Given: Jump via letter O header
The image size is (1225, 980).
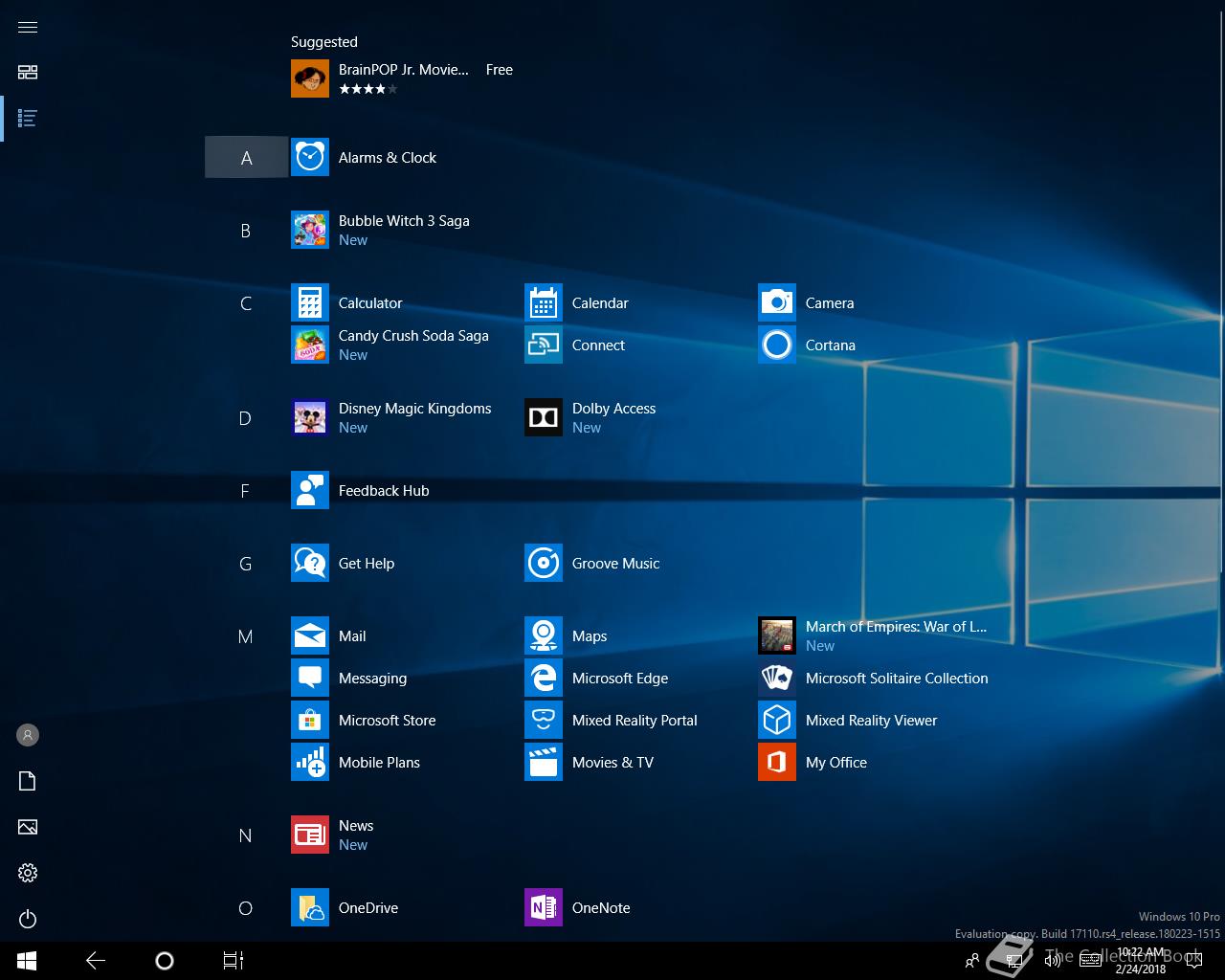Looking at the screenshot, I should 246,908.
